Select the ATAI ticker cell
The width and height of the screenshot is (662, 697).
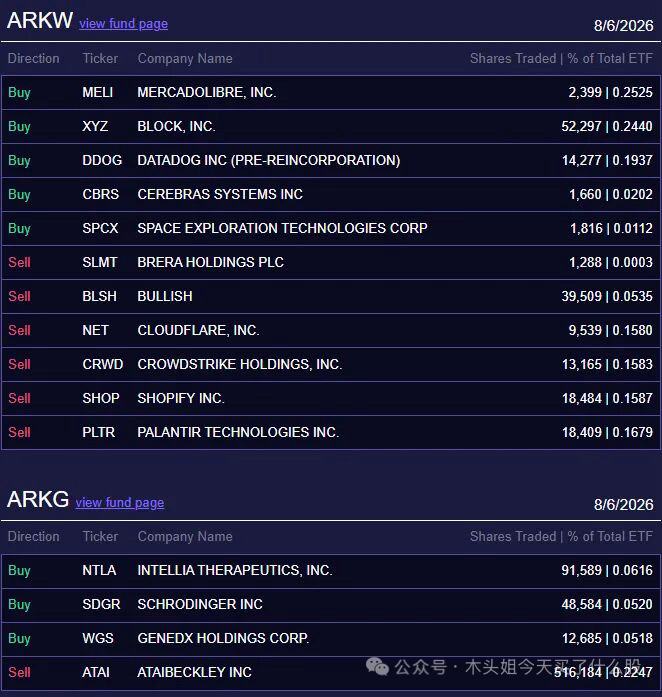[96, 673]
